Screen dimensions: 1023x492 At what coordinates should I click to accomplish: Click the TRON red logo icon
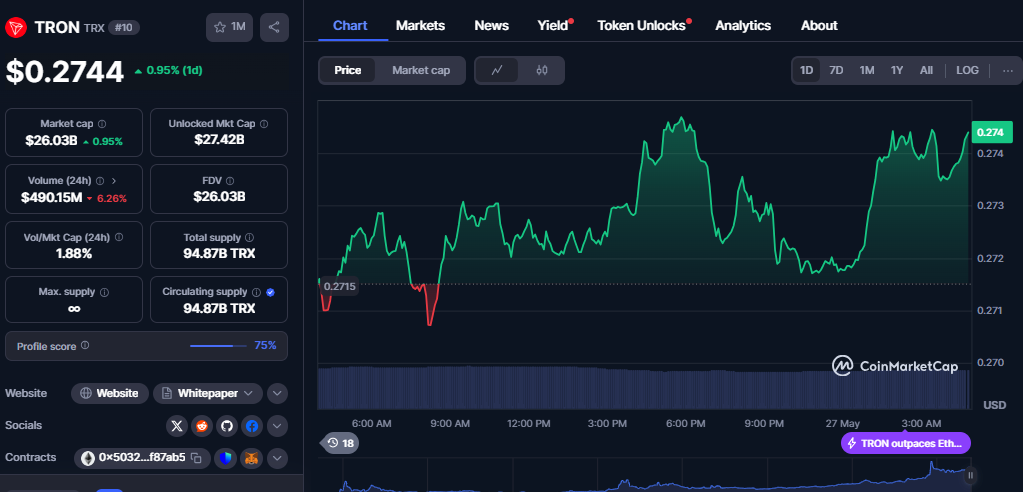point(16,27)
